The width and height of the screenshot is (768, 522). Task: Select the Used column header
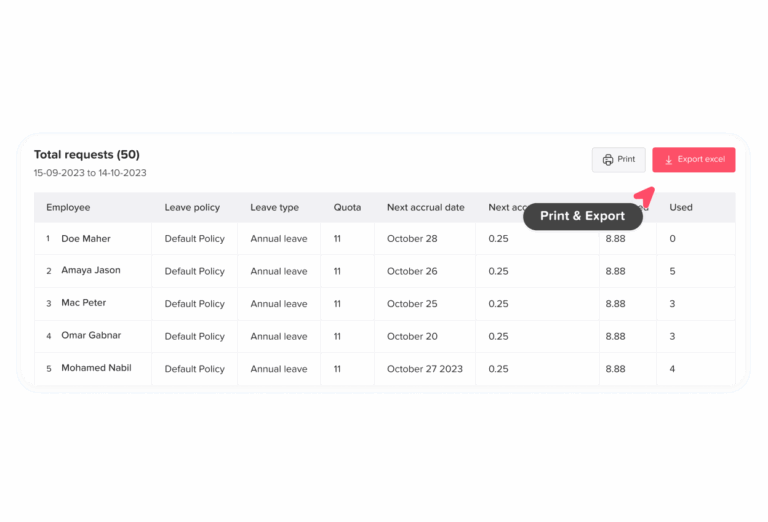(681, 207)
